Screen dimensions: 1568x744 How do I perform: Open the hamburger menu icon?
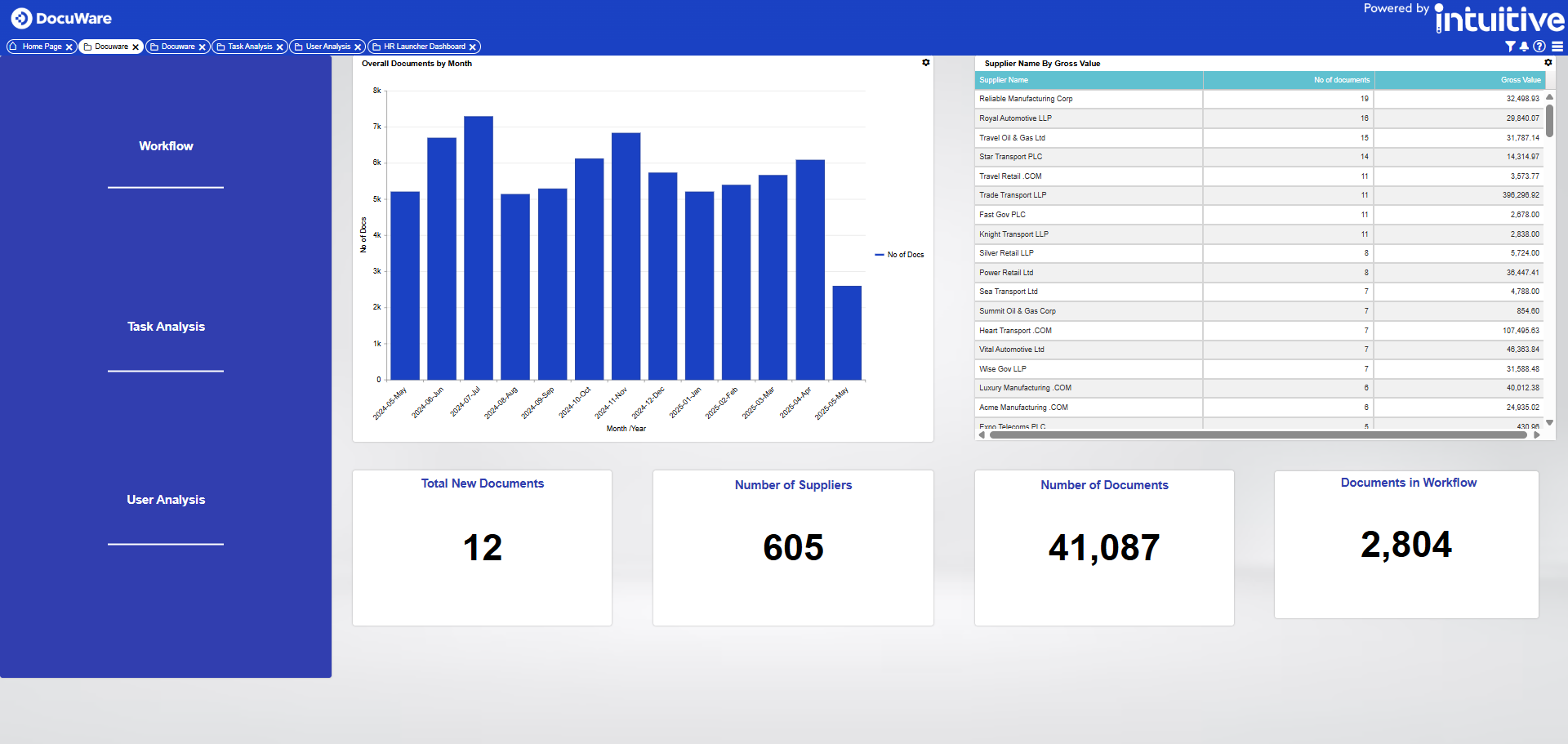pos(1557,47)
